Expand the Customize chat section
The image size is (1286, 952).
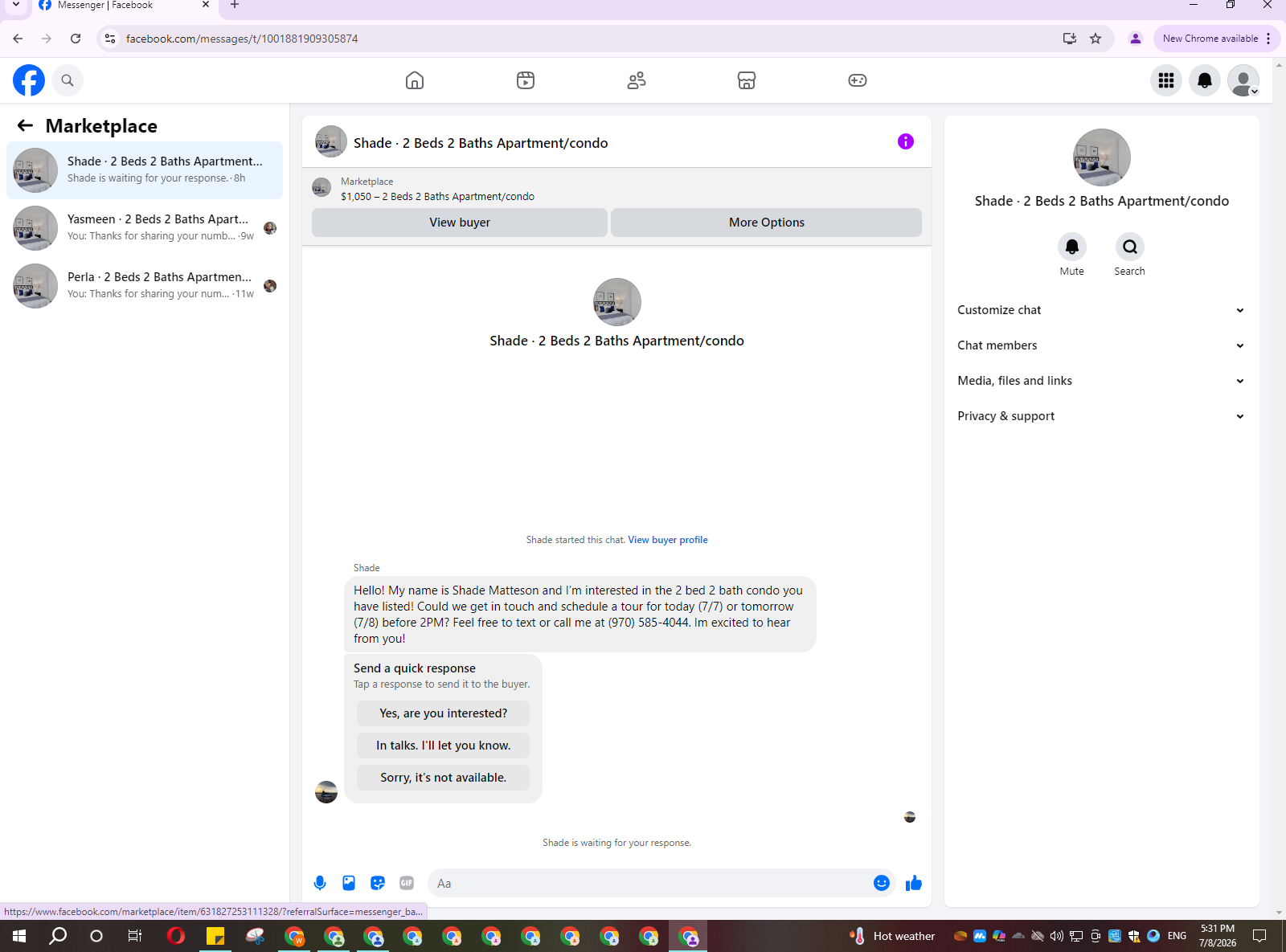click(x=1101, y=310)
